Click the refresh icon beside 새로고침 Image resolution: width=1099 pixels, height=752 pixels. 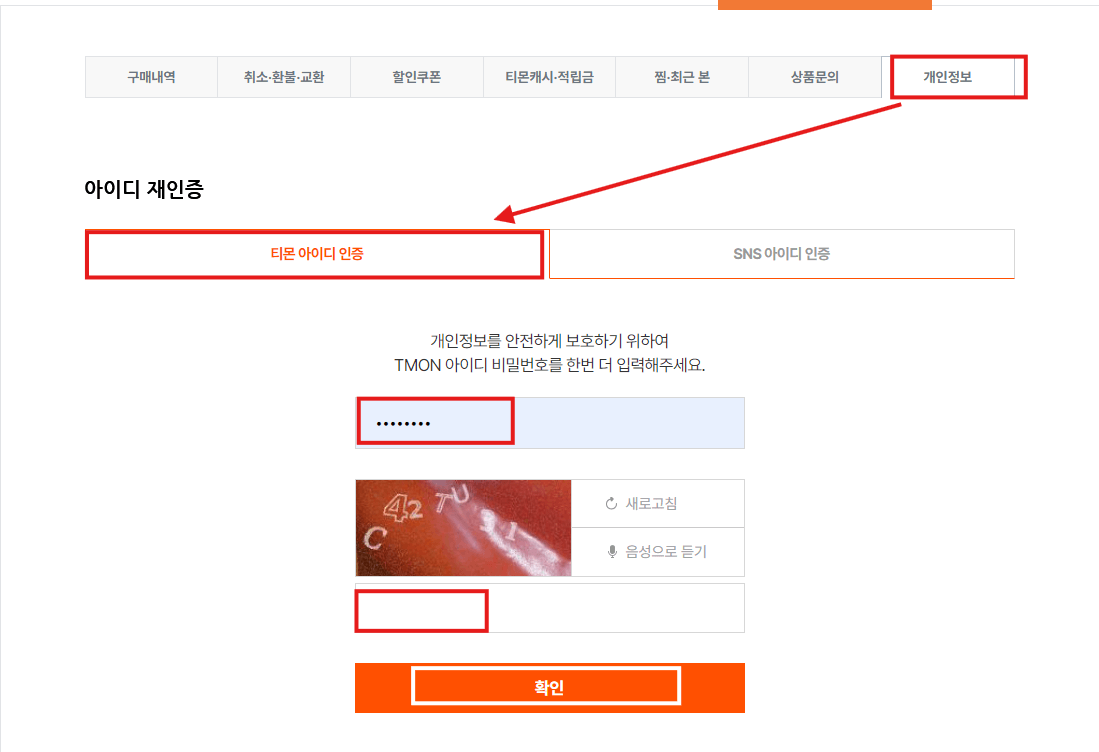click(x=611, y=504)
